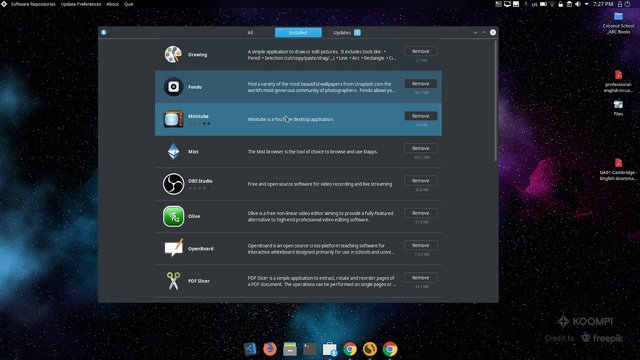This screenshot has height=360, width=640.
Task: Launch Firefox from the dock
Action: [x=270, y=349]
